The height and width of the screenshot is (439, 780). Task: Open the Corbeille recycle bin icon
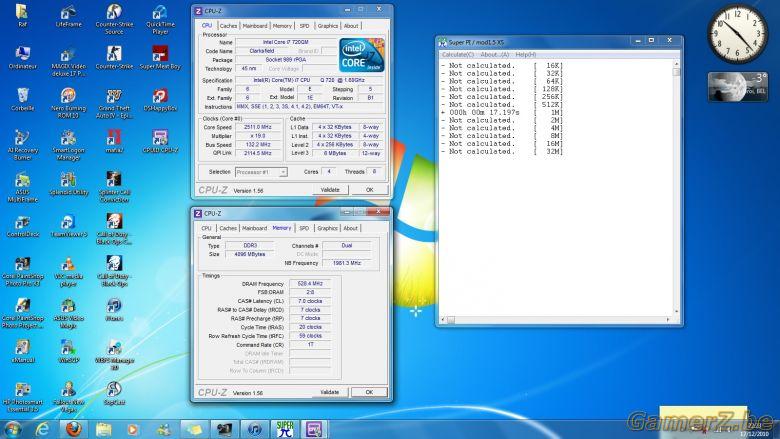(x=22, y=99)
